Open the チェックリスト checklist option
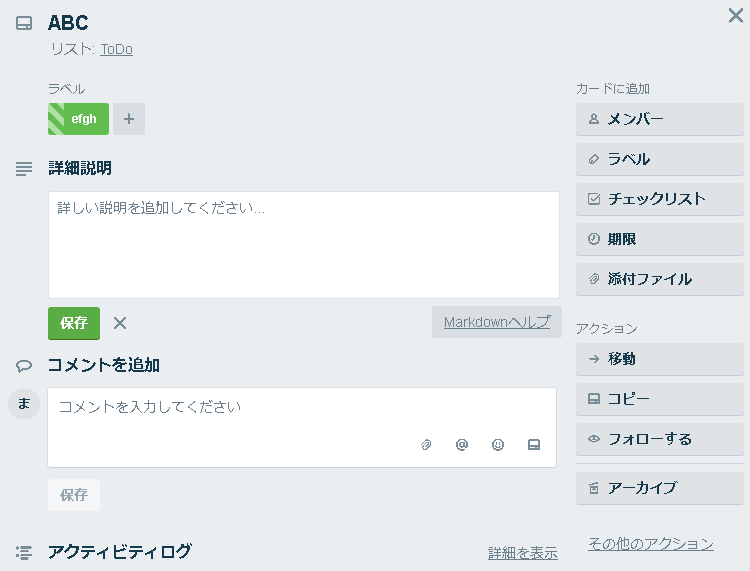This screenshot has width=750, height=571. pyautogui.click(x=659, y=199)
